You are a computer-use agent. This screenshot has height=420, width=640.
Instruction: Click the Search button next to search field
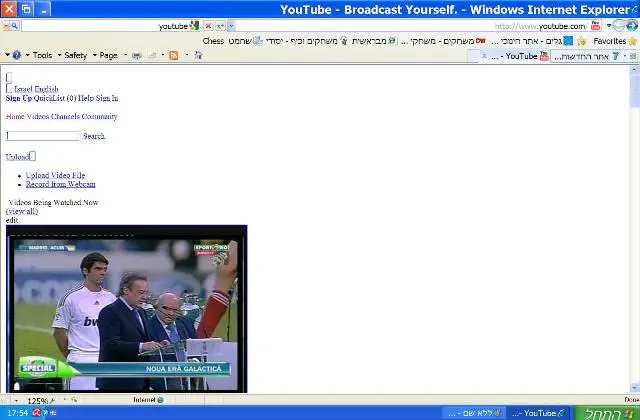(93, 136)
